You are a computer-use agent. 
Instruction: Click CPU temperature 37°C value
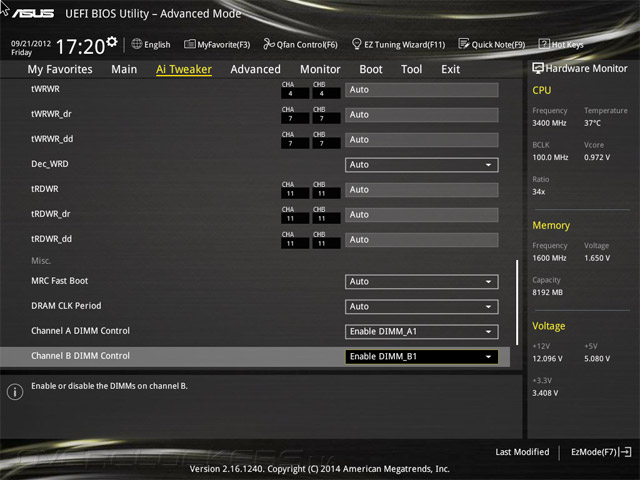pos(592,123)
